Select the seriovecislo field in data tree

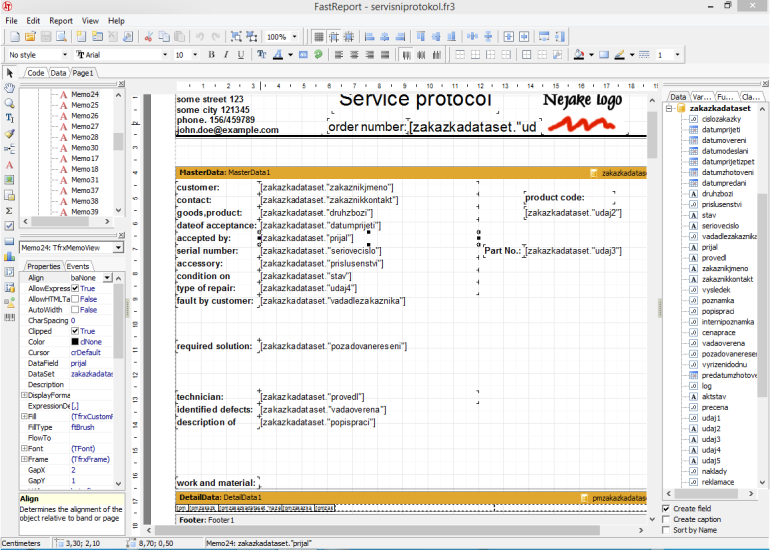(720, 226)
